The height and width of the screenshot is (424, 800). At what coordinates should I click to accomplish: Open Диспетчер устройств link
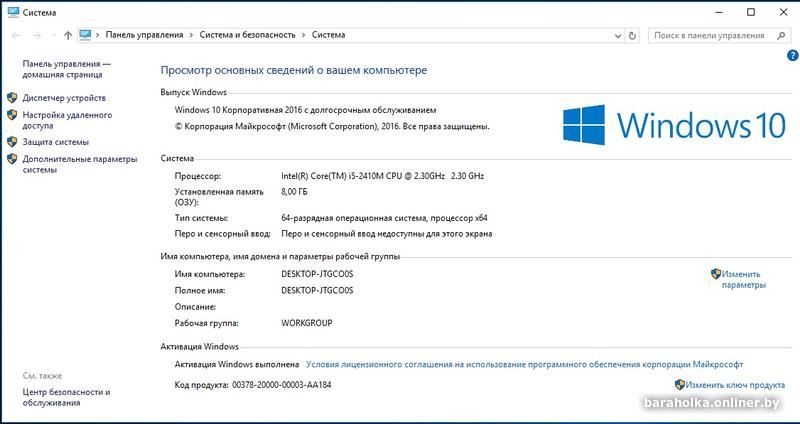click(x=64, y=98)
